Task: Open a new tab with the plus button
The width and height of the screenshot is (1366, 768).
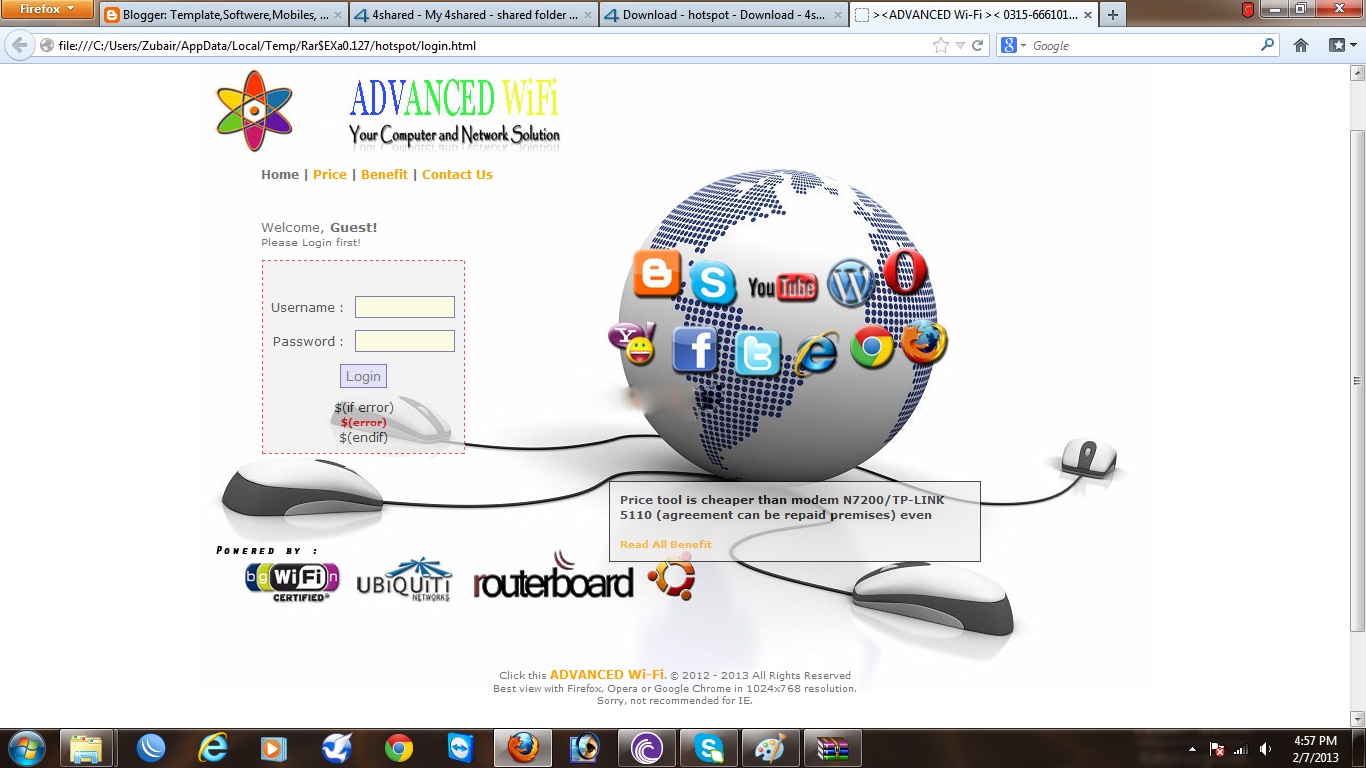Action: [x=1113, y=15]
